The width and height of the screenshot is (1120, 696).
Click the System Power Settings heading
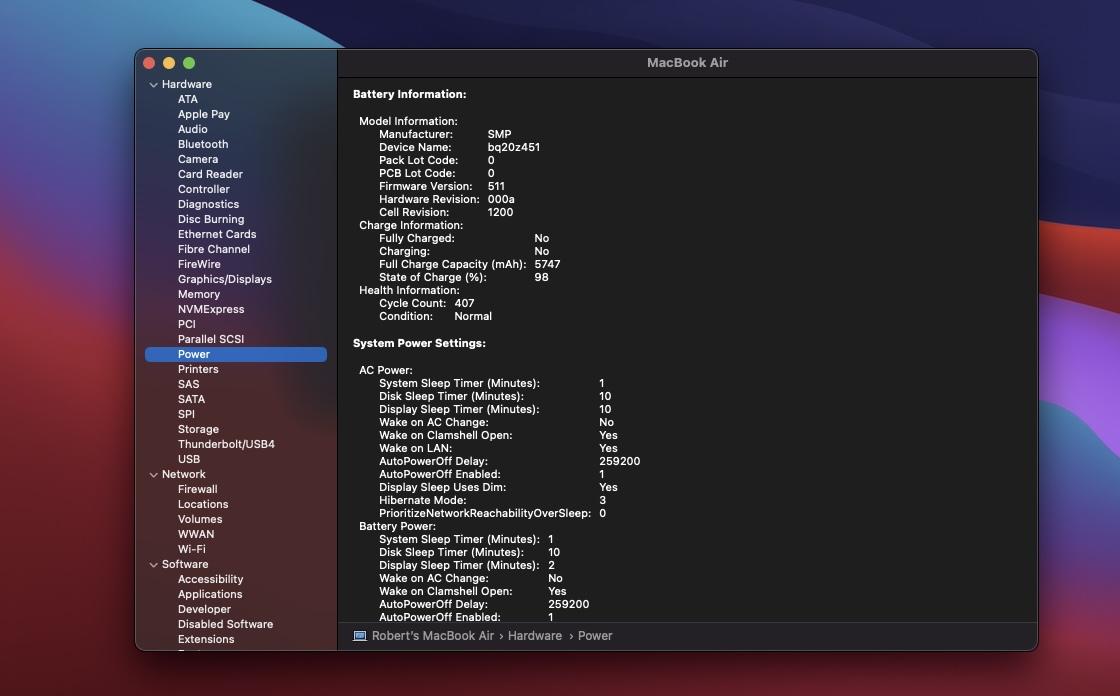point(419,344)
